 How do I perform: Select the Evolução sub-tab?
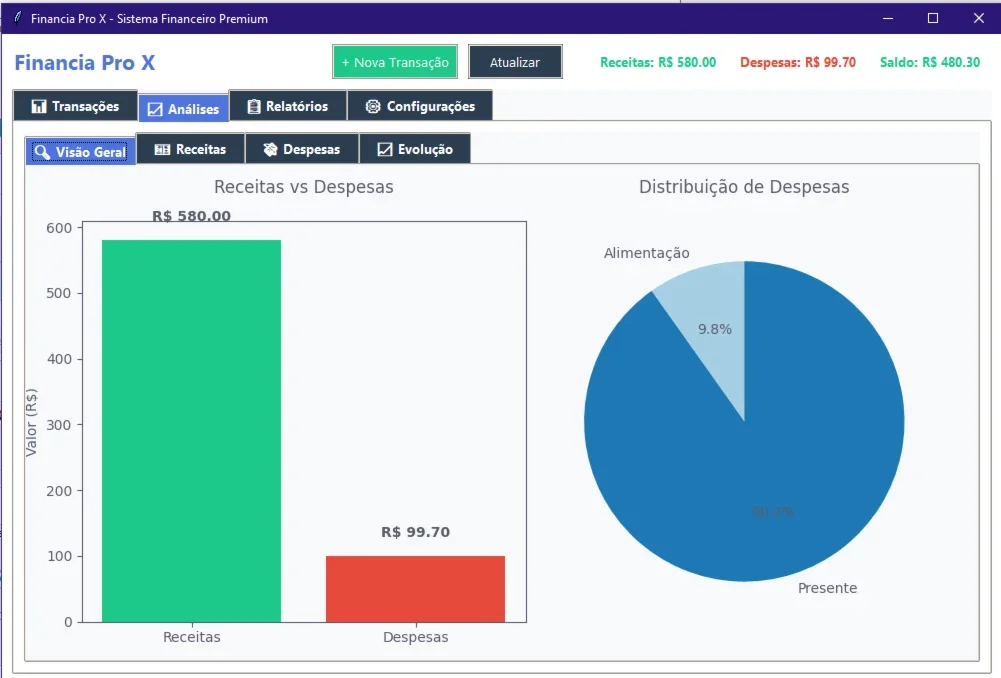[x=415, y=149]
